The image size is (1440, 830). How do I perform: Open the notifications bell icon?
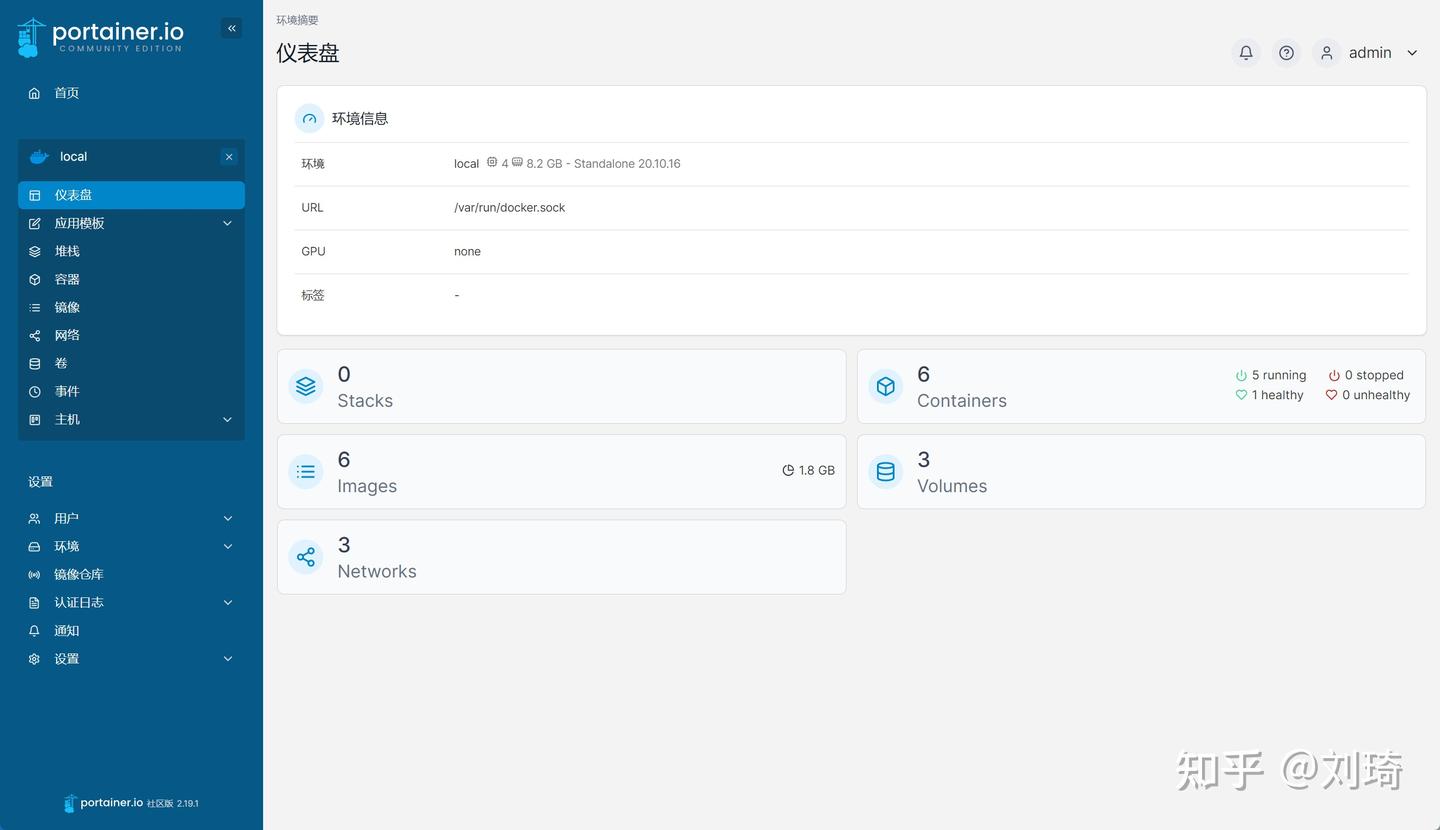[x=1246, y=52]
